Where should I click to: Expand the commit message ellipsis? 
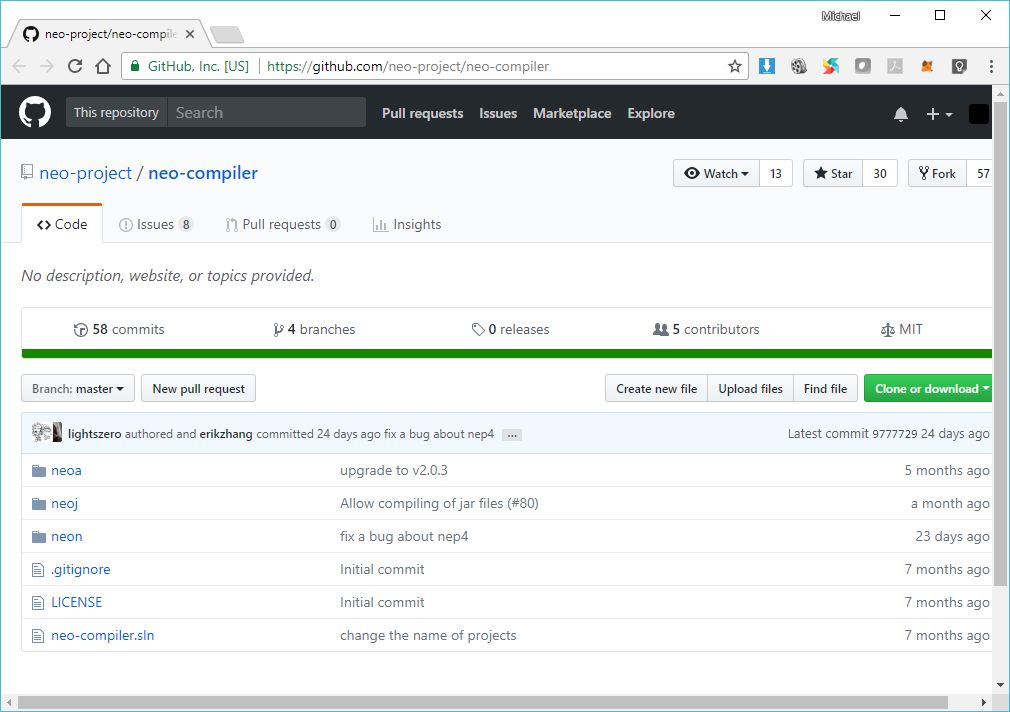click(512, 435)
